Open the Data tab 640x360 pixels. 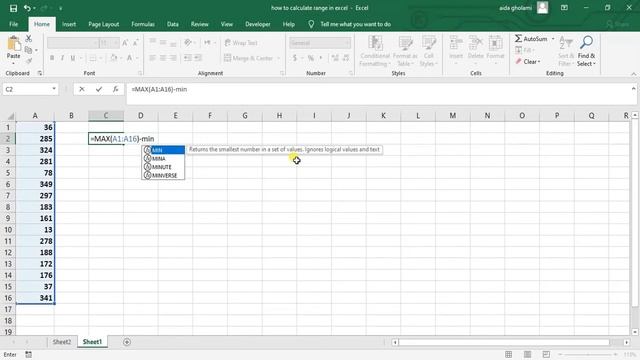coord(173,24)
